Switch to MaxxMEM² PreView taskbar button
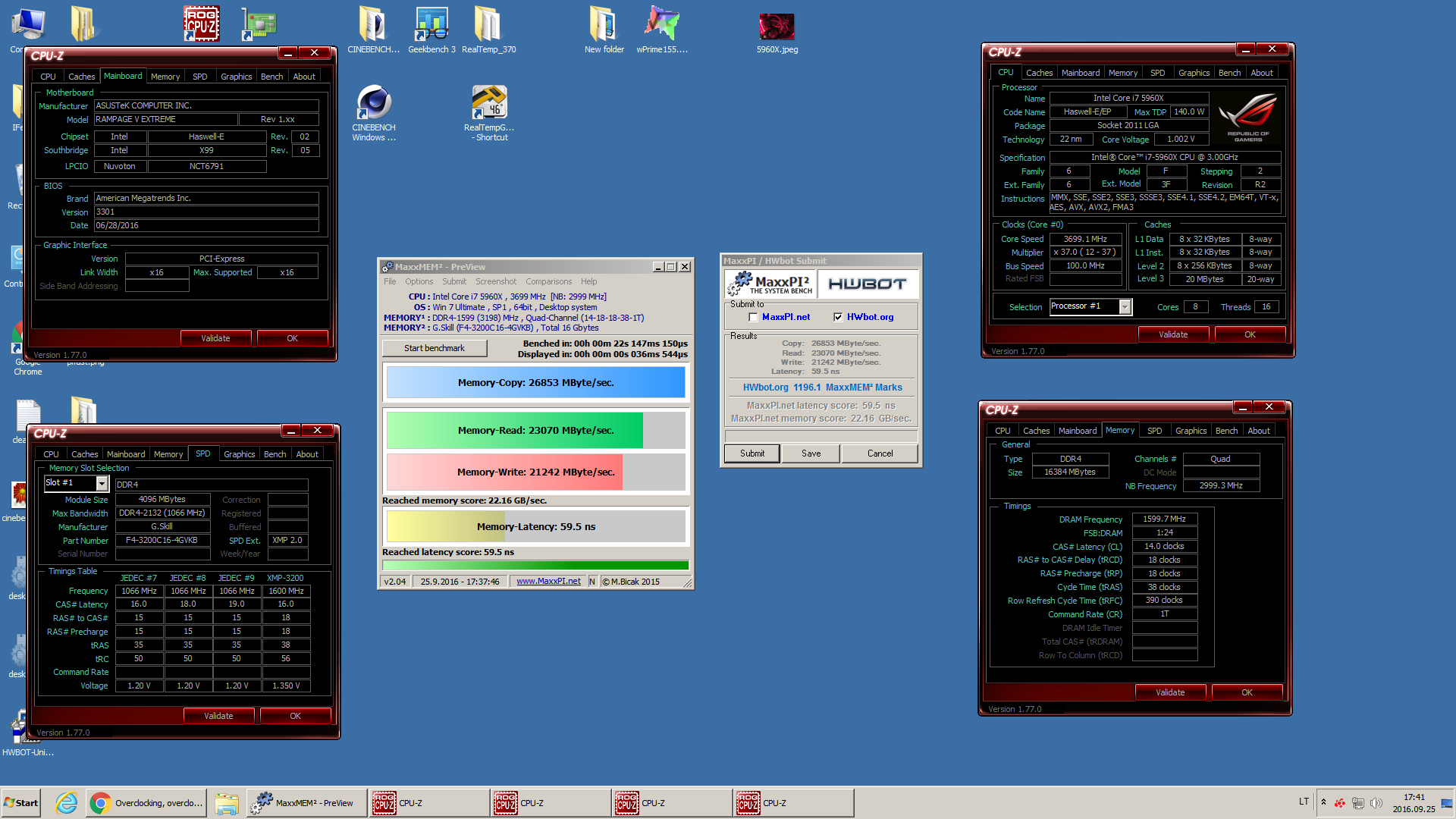The height and width of the screenshot is (819, 1456). click(x=306, y=803)
